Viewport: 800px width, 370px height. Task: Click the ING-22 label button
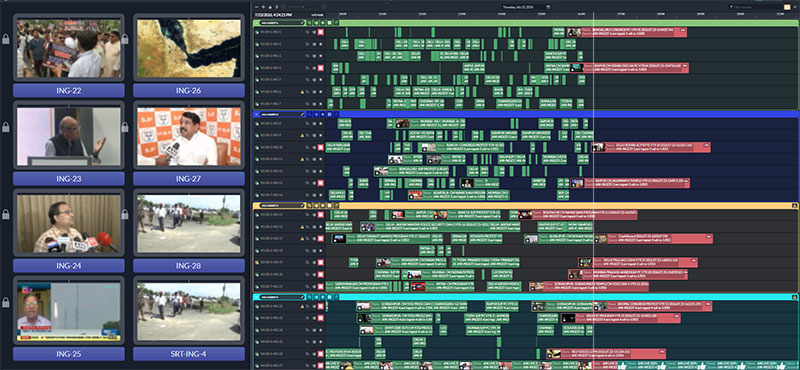pyautogui.click(x=69, y=91)
